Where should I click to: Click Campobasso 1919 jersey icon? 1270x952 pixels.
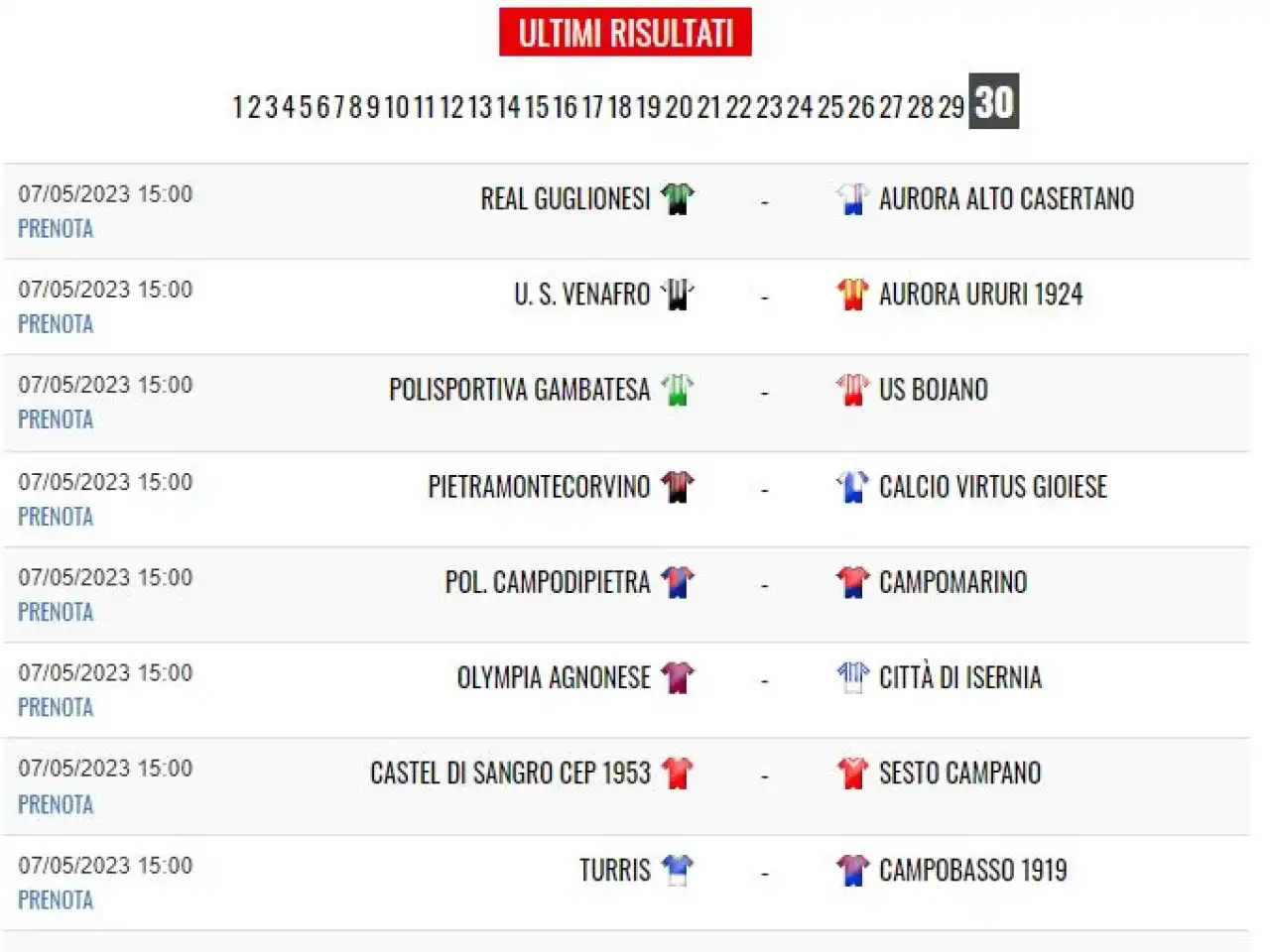[x=852, y=870]
